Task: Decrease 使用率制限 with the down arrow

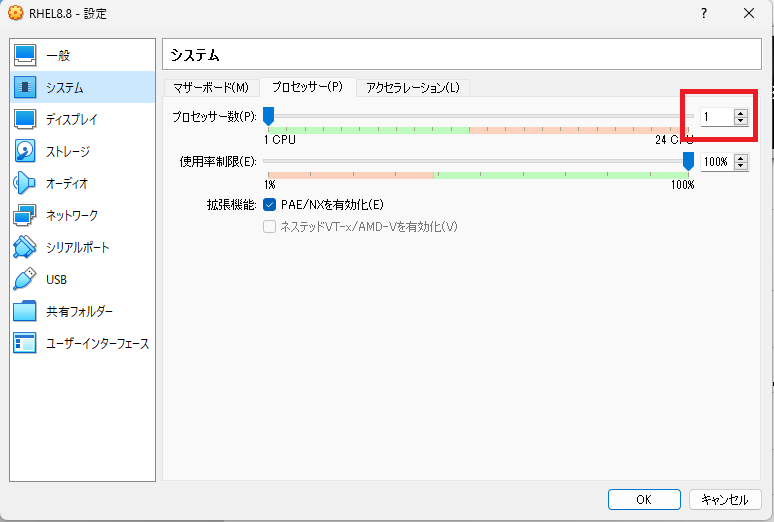Action: coord(740,165)
